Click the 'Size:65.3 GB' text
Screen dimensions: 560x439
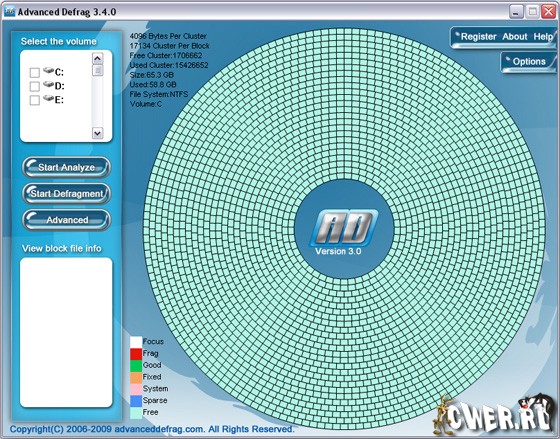(x=151, y=75)
